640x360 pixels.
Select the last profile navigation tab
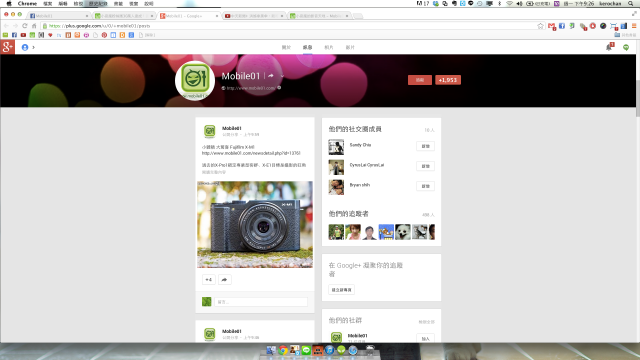(x=350, y=47)
